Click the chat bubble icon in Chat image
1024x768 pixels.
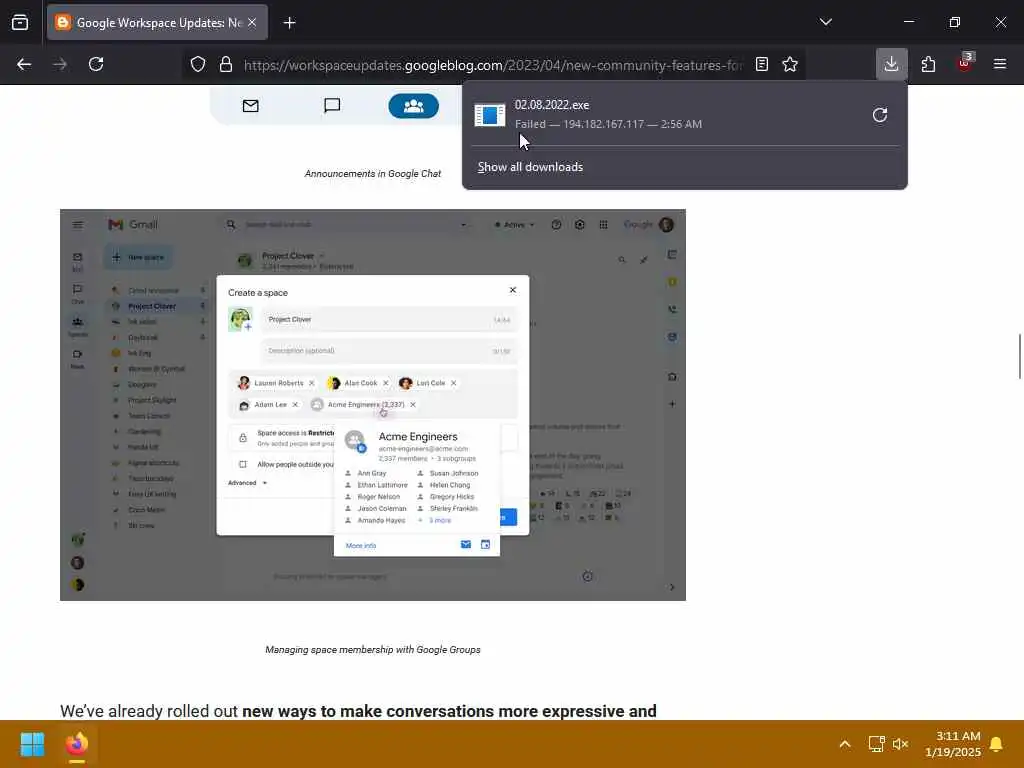[332, 106]
